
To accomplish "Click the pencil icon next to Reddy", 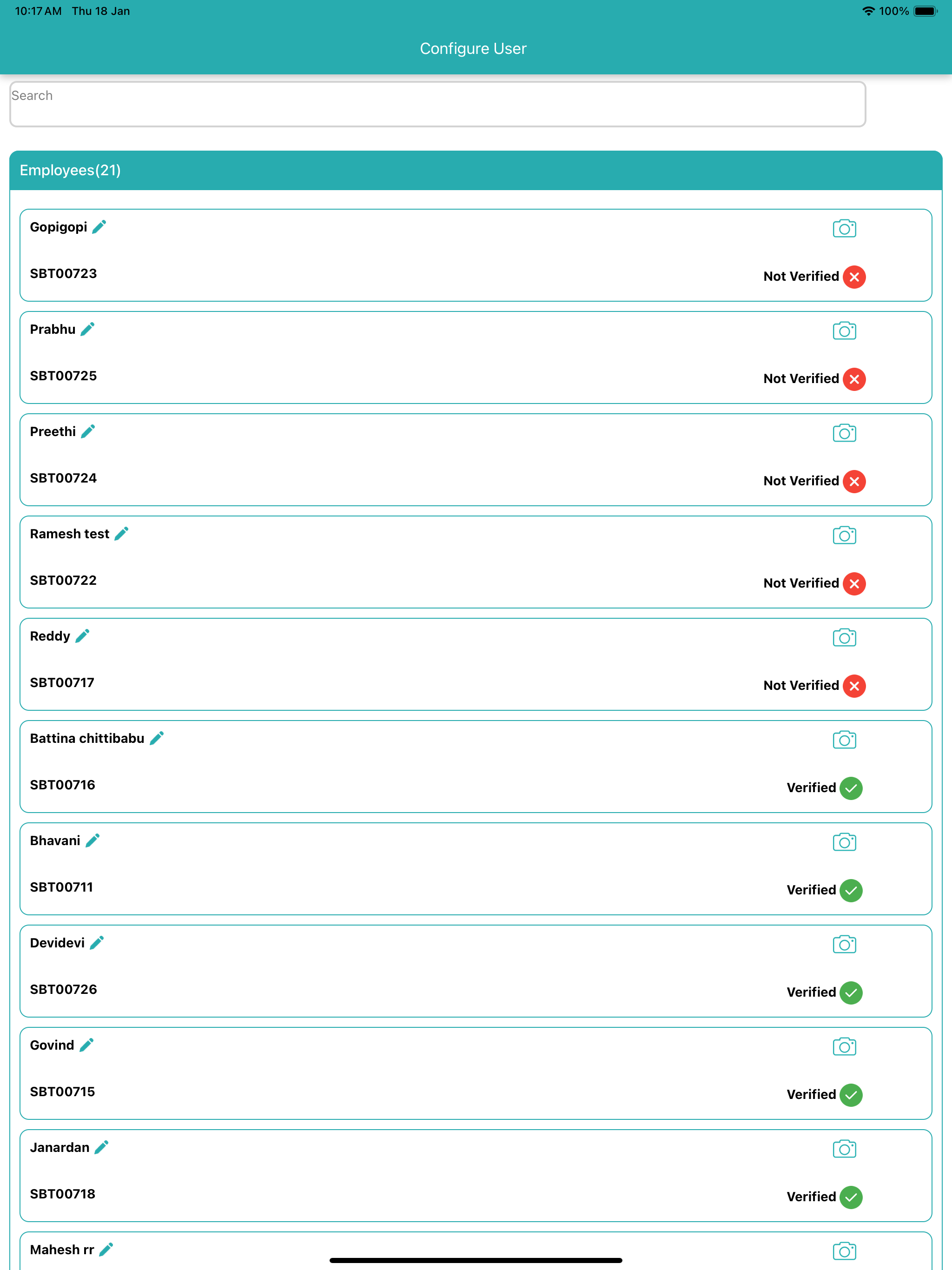I will (x=82, y=635).
